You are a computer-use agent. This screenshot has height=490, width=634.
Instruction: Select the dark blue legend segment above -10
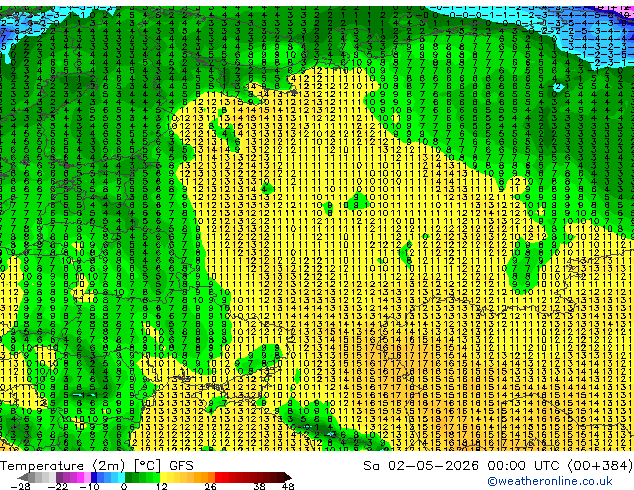[94, 477]
